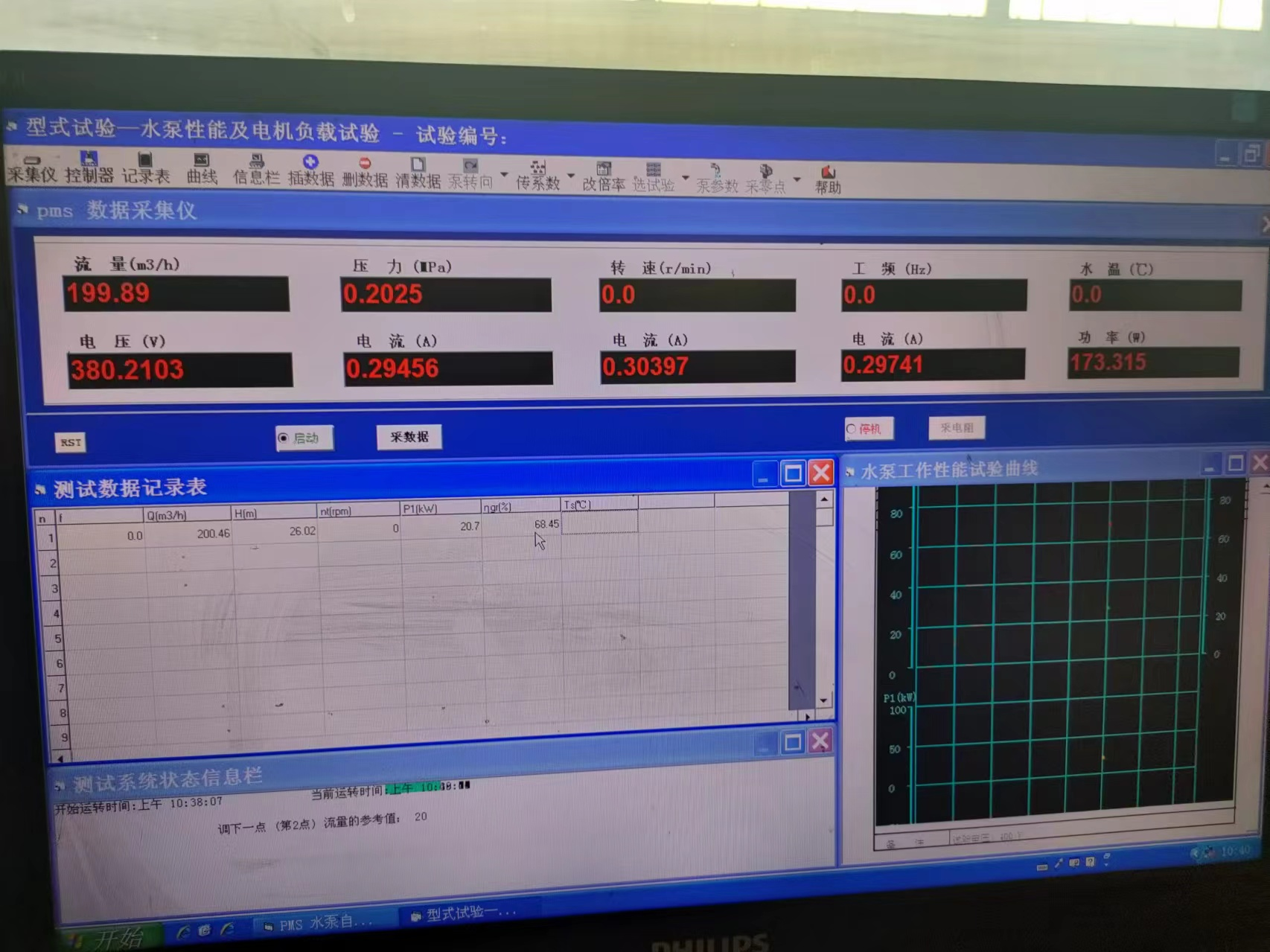Click 删数据 delete data icon
This screenshot has width=1270, height=952.
tap(365, 173)
